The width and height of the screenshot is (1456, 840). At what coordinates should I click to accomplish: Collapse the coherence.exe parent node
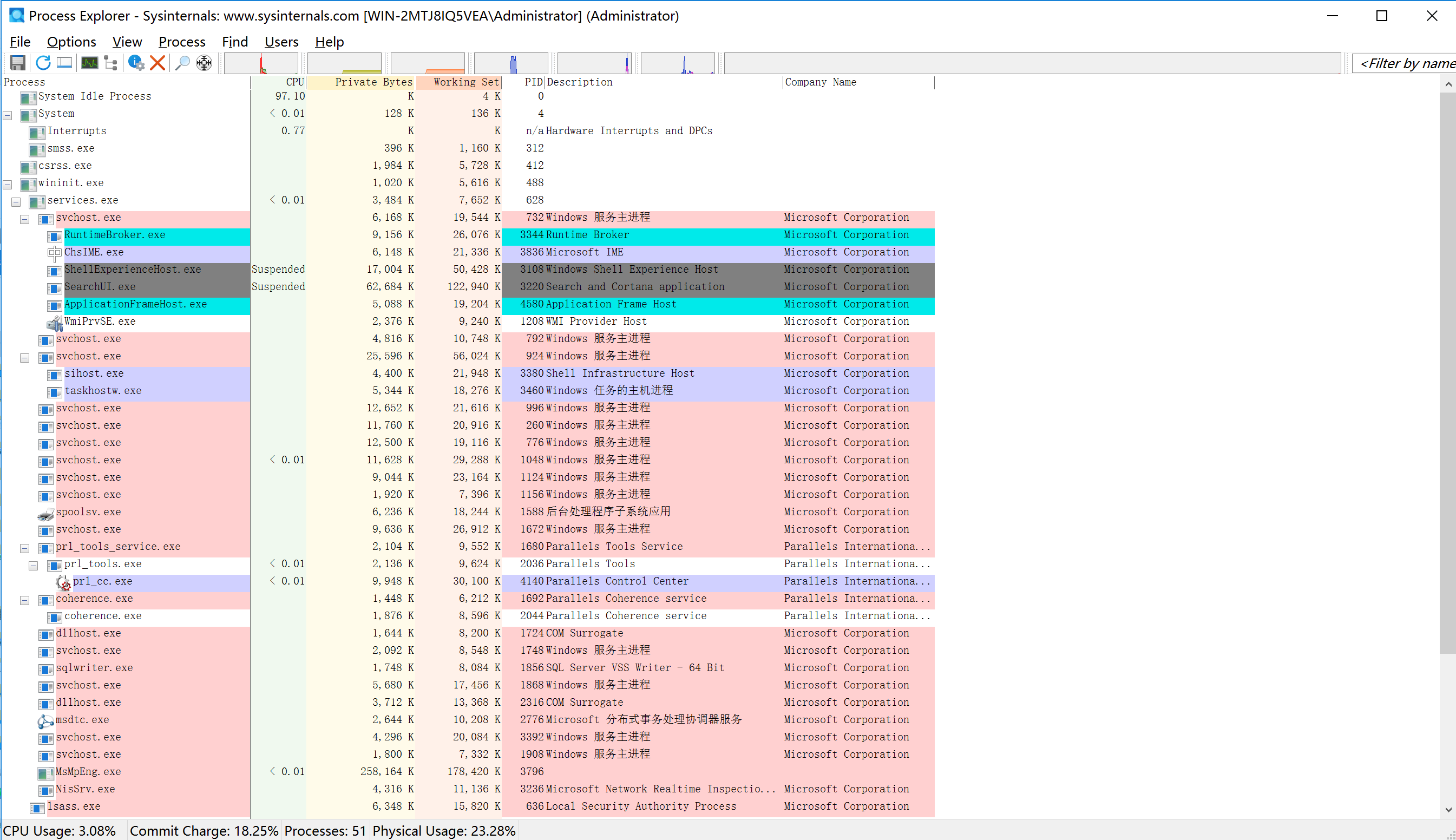point(25,600)
